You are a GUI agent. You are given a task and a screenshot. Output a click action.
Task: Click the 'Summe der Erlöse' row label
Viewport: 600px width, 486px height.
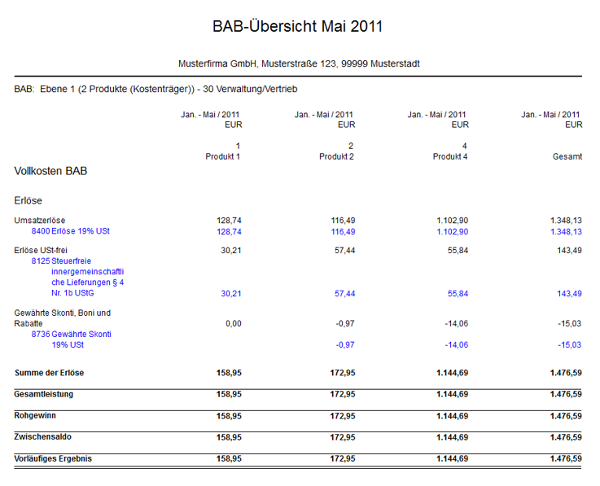pyautogui.click(x=49, y=373)
